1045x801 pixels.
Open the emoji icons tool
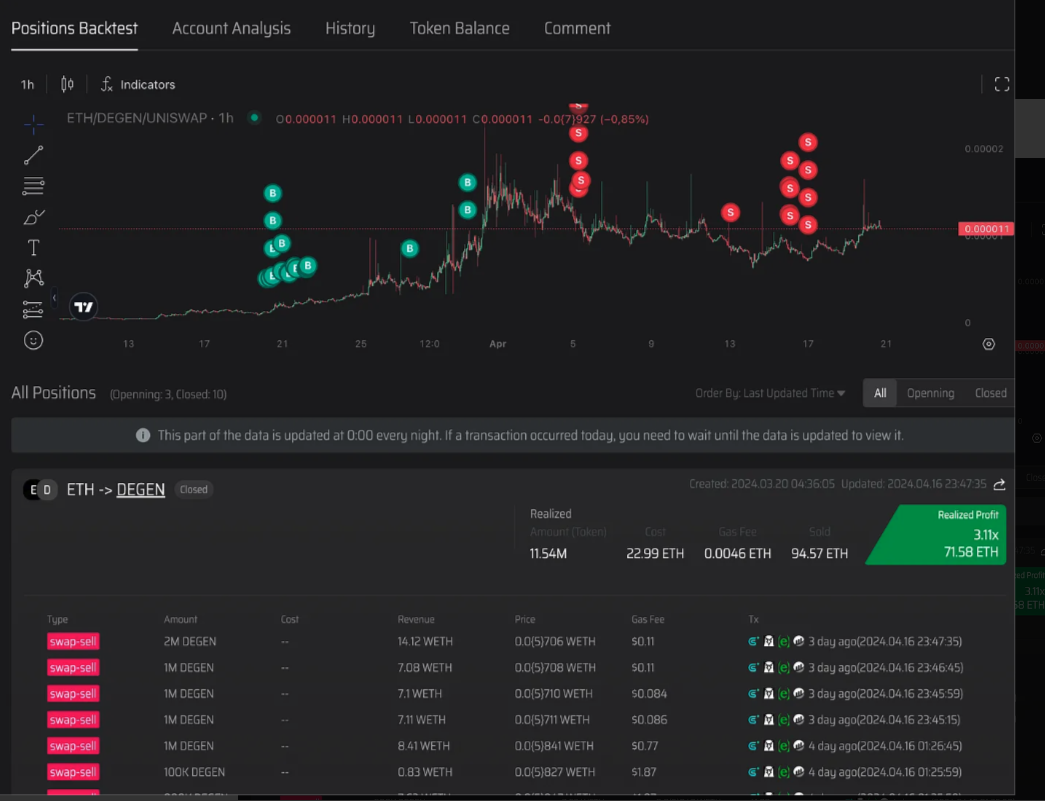33,340
